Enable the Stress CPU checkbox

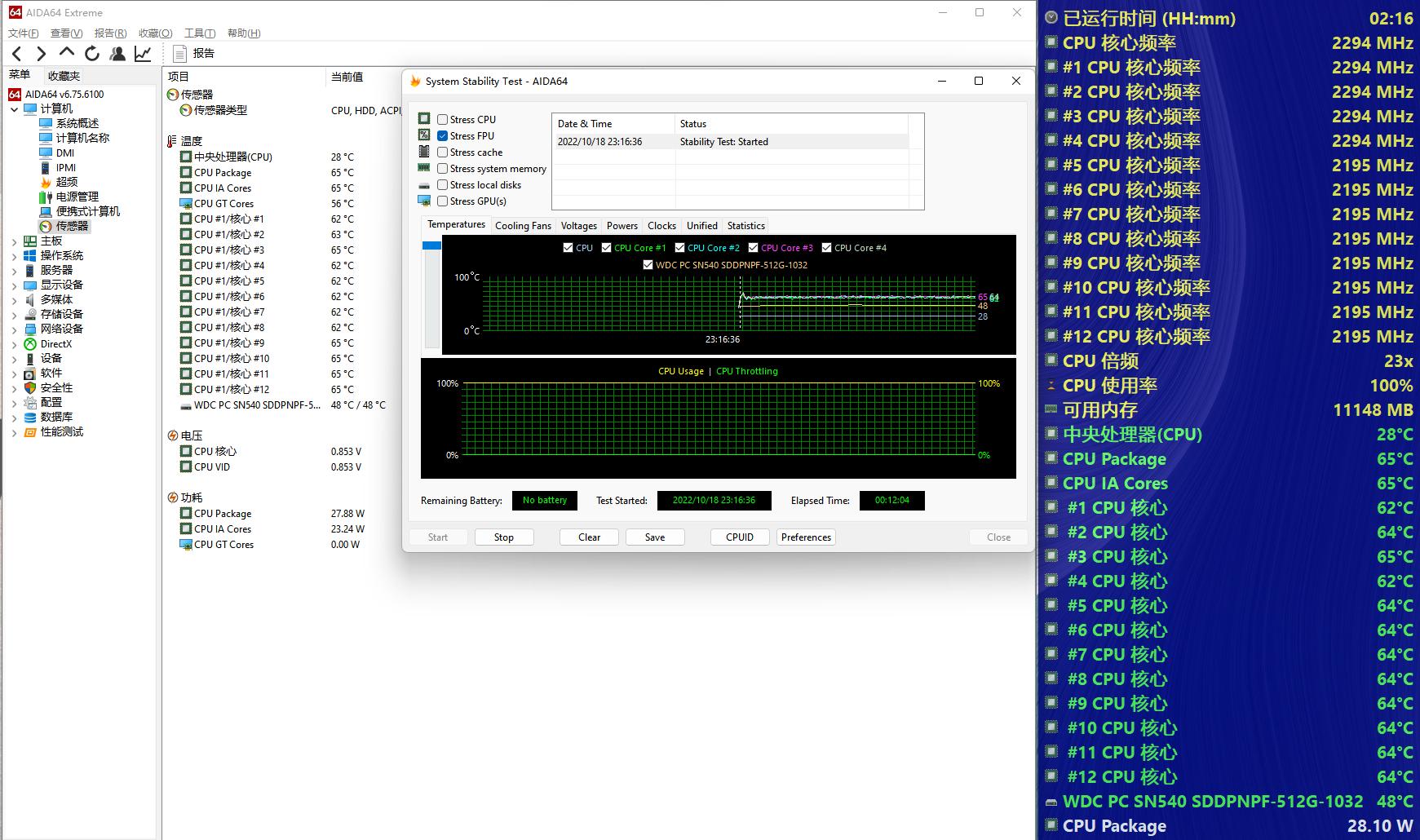pos(442,120)
